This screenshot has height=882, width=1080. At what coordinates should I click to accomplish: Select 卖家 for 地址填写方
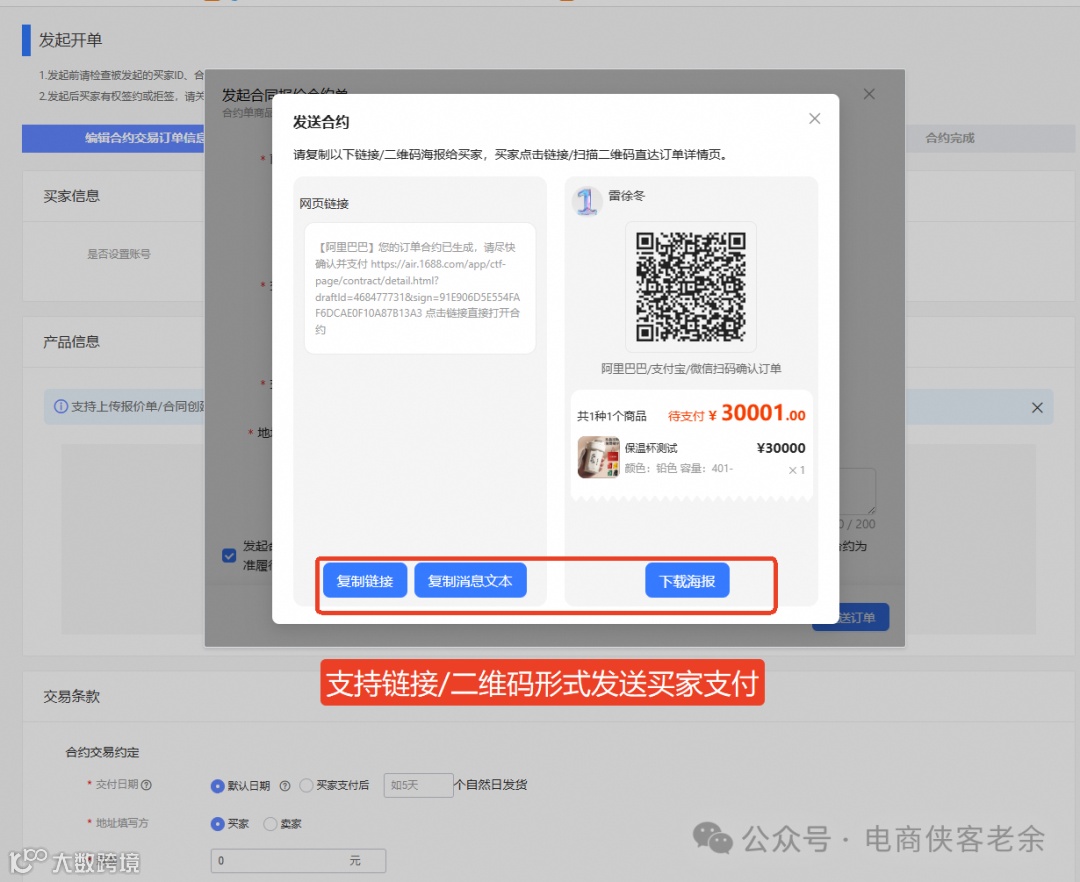click(x=270, y=823)
